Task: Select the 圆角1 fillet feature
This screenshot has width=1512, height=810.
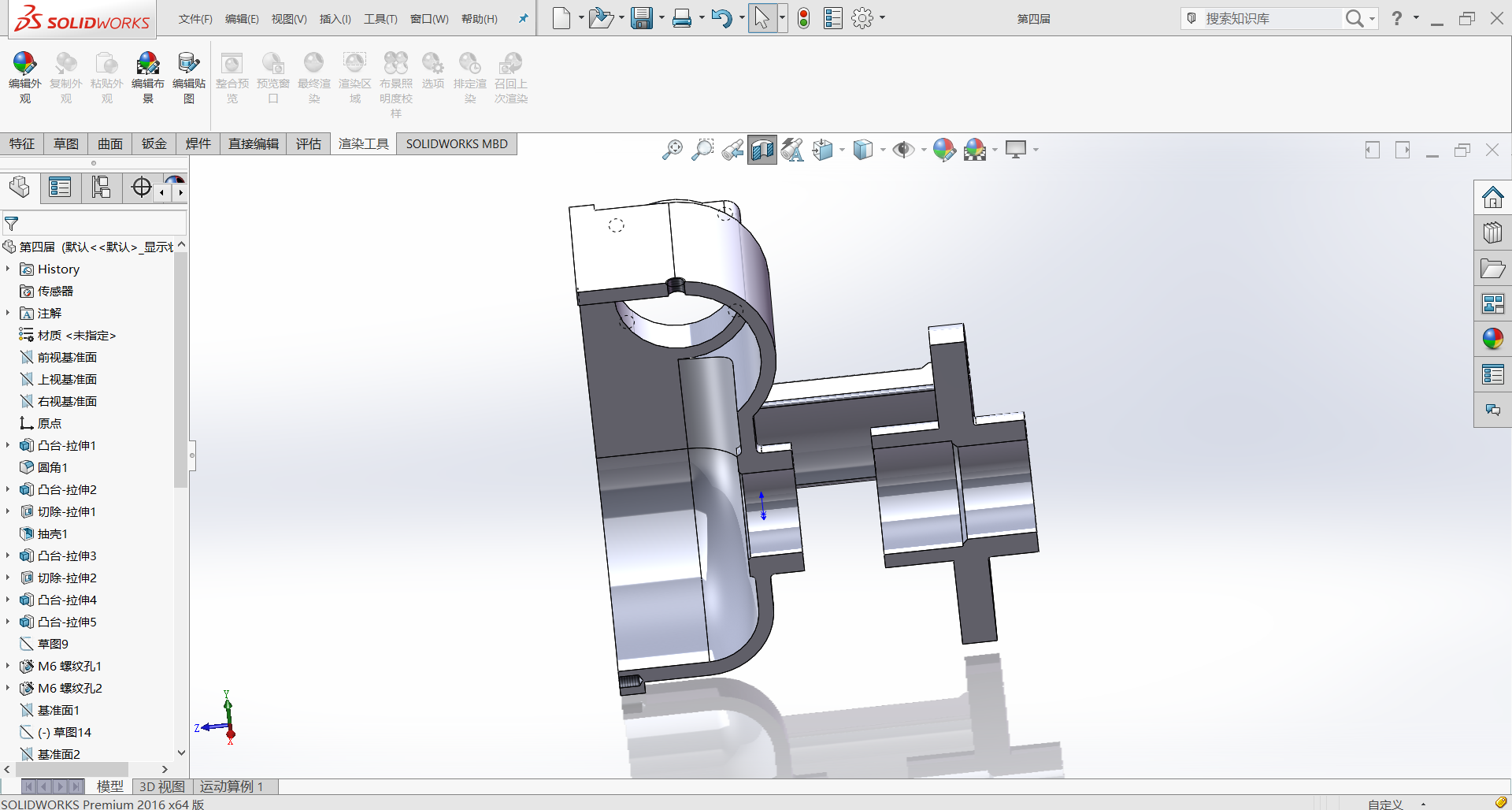Action: pyautogui.click(x=53, y=467)
